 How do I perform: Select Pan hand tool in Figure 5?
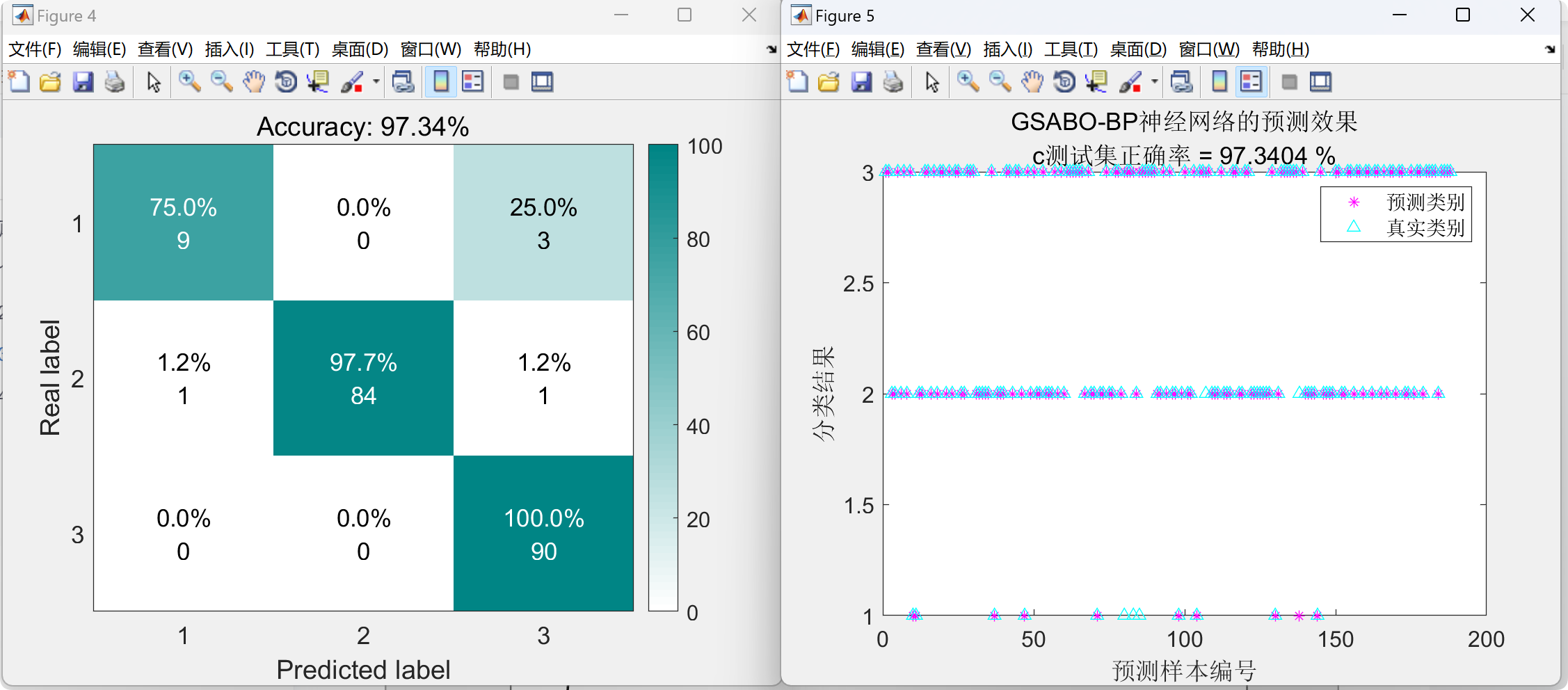1032,82
